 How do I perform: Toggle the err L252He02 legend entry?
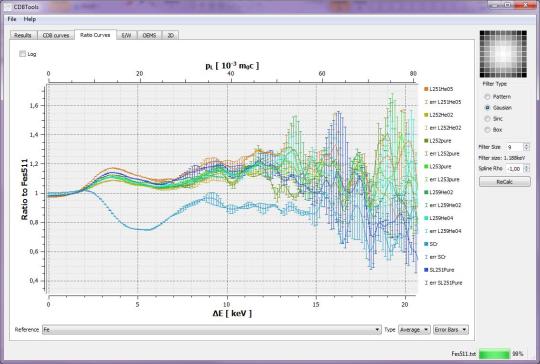pyautogui.click(x=443, y=128)
